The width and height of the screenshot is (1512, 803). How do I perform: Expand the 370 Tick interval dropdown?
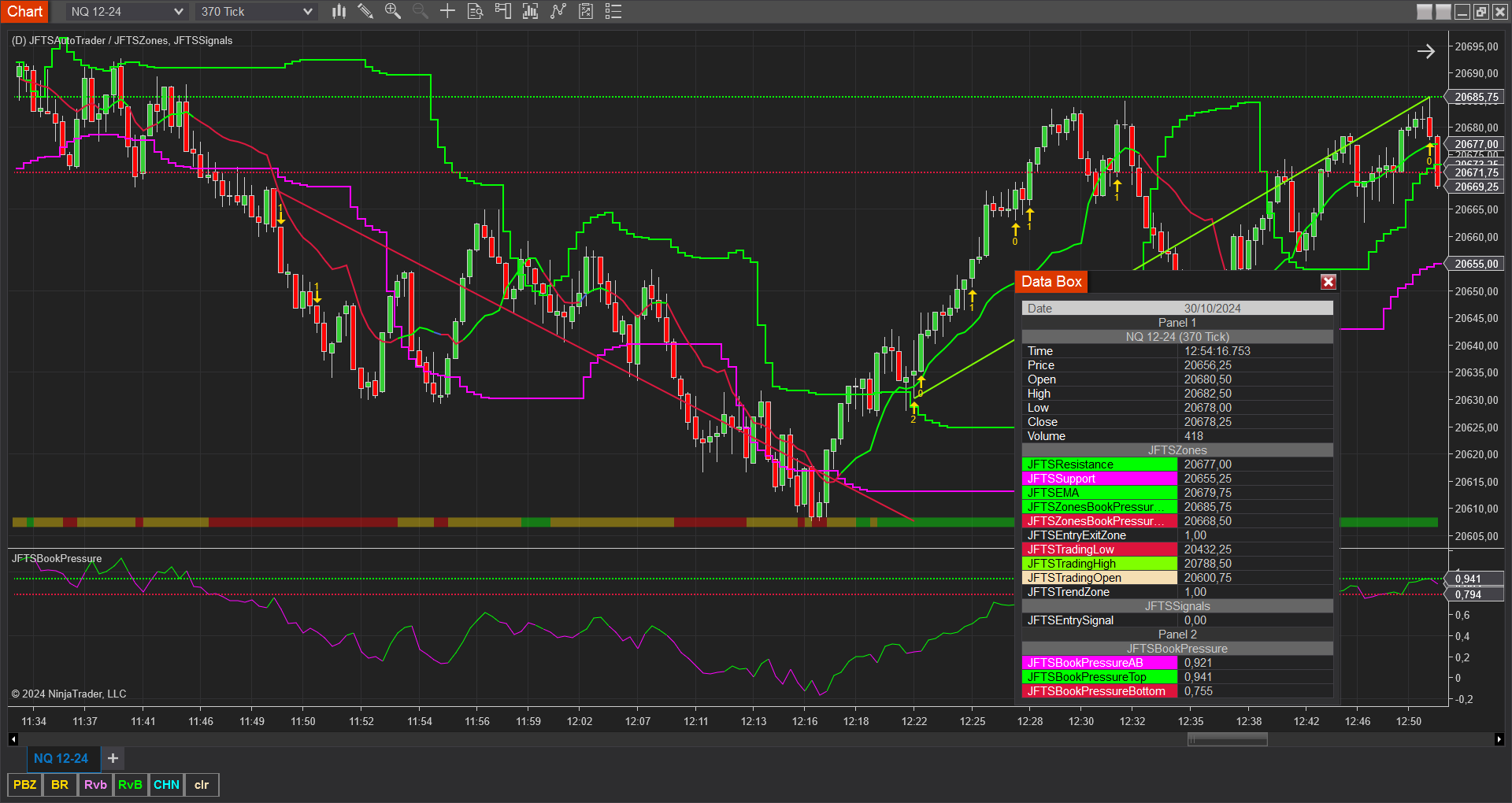coord(256,12)
